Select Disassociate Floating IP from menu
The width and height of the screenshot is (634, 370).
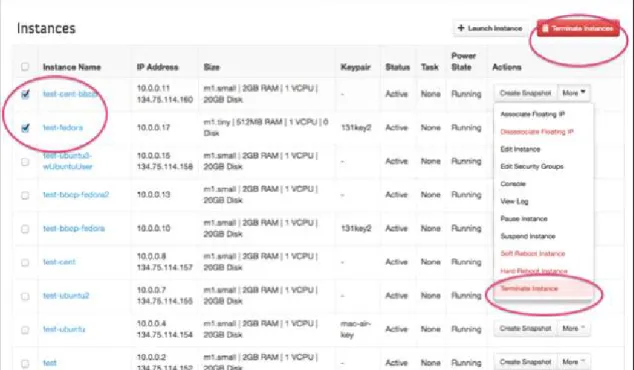coord(537,132)
